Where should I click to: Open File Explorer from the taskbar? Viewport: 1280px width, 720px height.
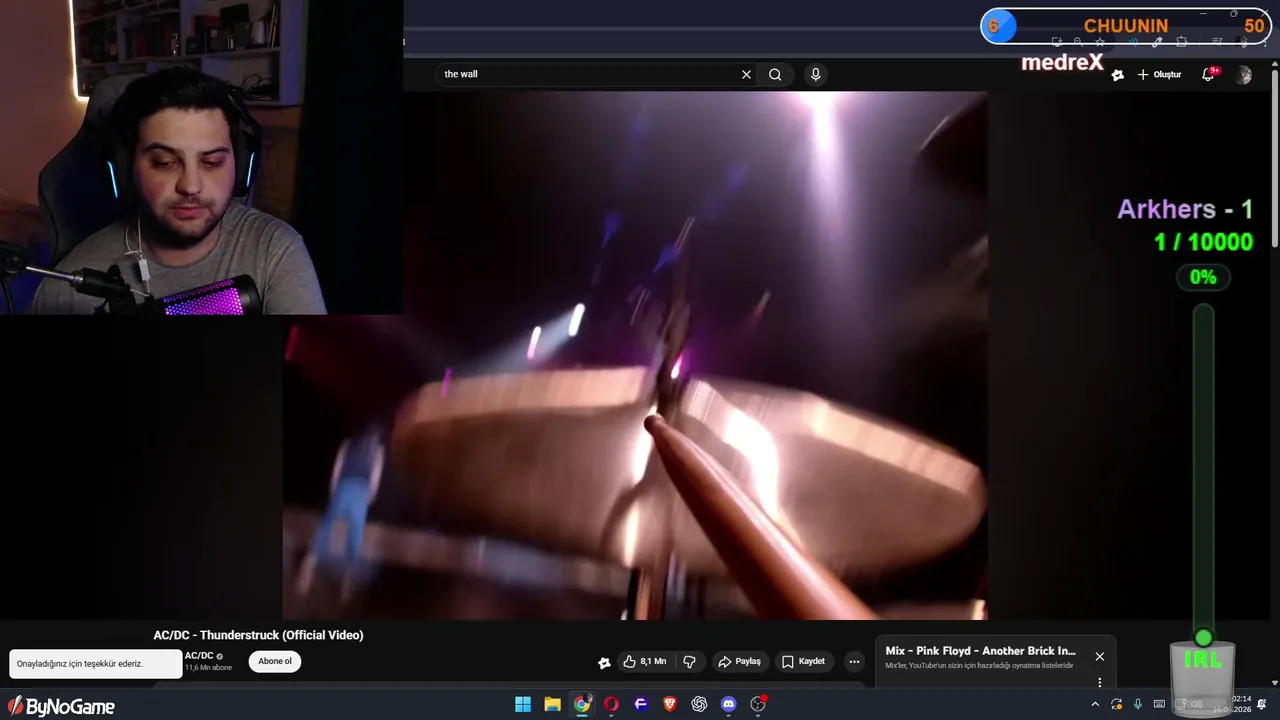pos(552,704)
